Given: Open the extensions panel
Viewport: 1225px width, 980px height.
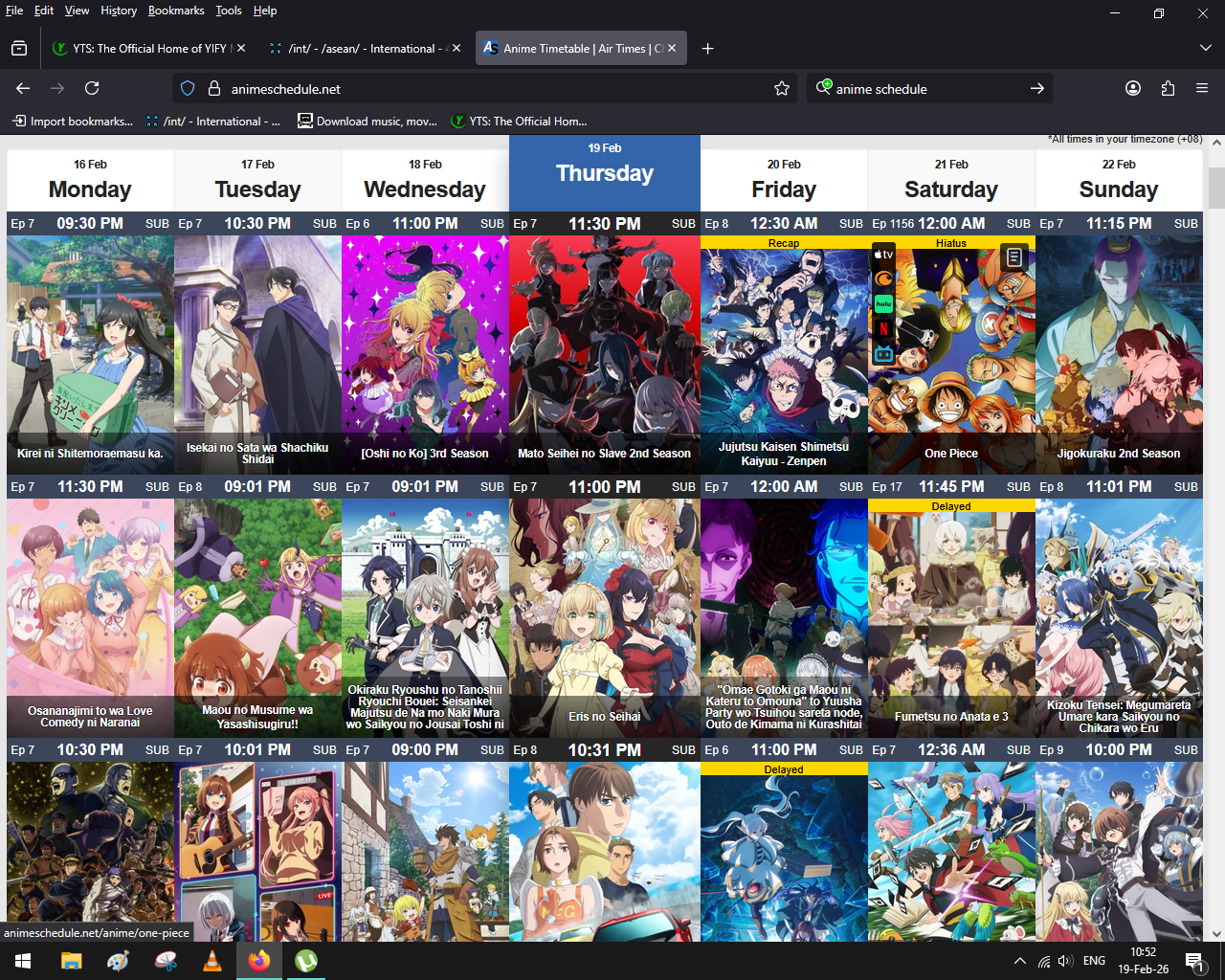Looking at the screenshot, I should pyautogui.click(x=1168, y=88).
